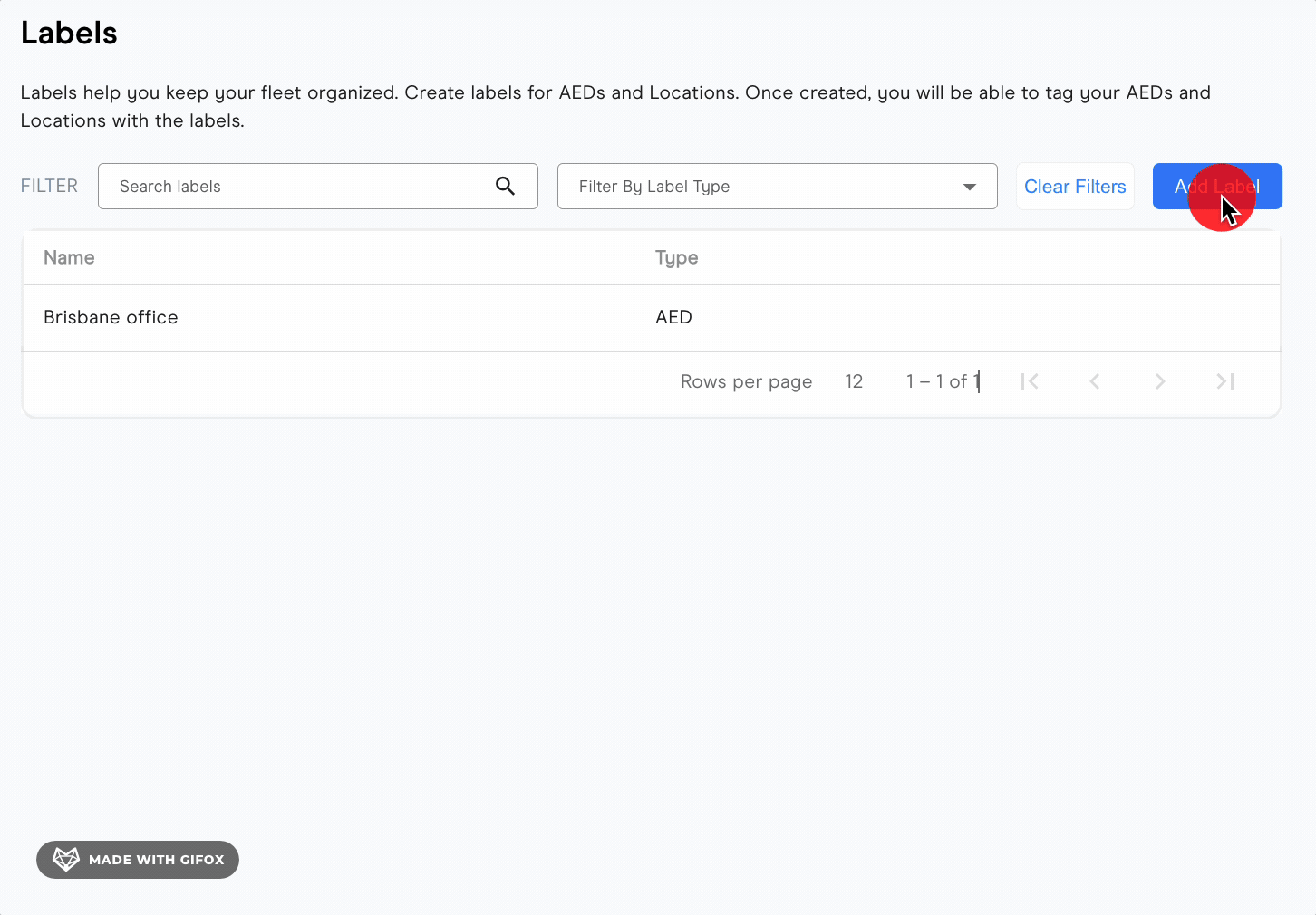
Task: Sort by the Name column header
Action: [x=69, y=257]
